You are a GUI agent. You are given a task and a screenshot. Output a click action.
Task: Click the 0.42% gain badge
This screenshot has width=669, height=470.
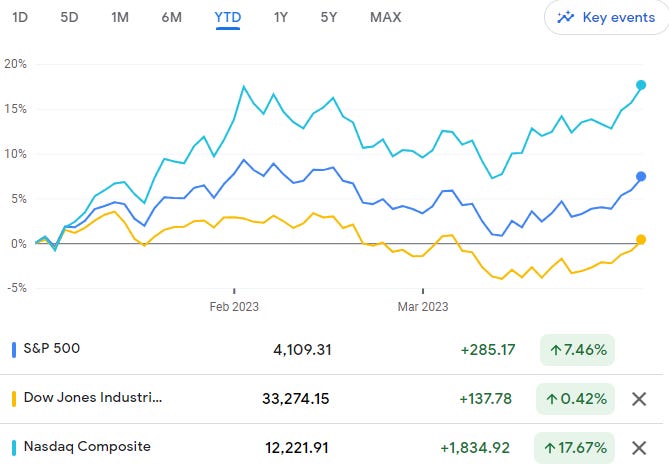coord(576,399)
